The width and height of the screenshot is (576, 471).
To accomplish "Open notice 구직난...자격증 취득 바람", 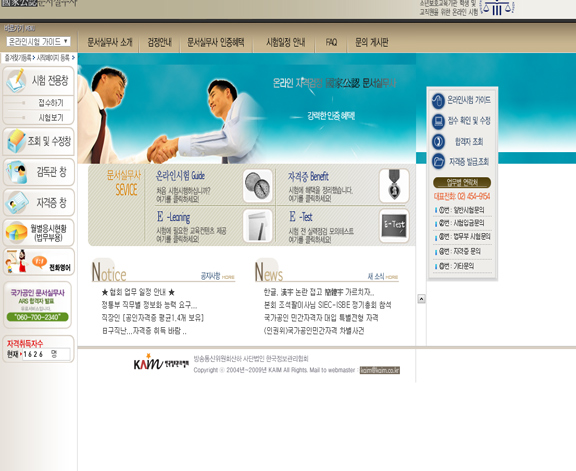I will point(144,331).
